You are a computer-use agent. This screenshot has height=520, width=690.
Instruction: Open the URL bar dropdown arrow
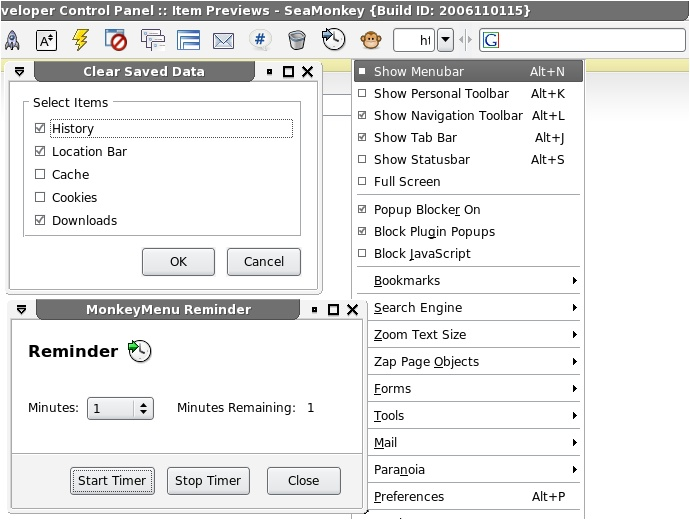coord(445,40)
